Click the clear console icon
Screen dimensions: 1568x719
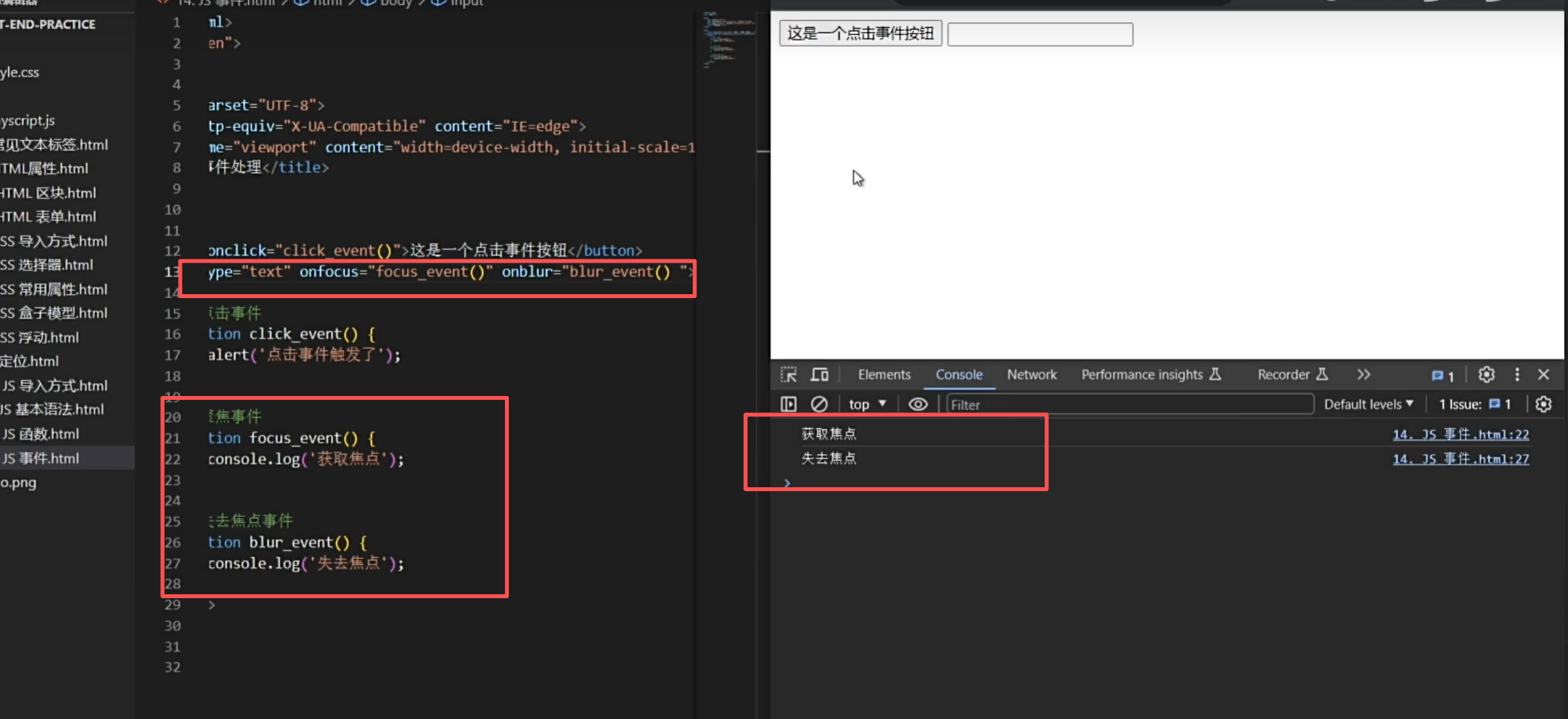pos(819,404)
